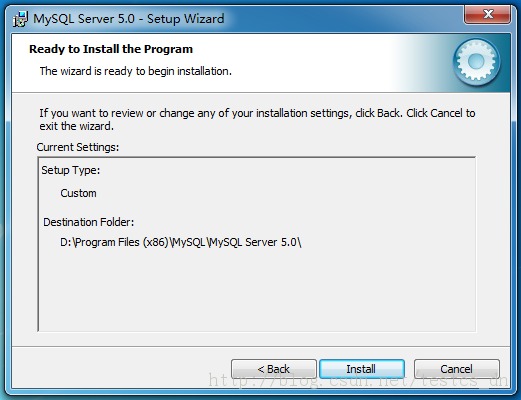
Task: Click the MySQL installer title bar icon
Action: 20,19
